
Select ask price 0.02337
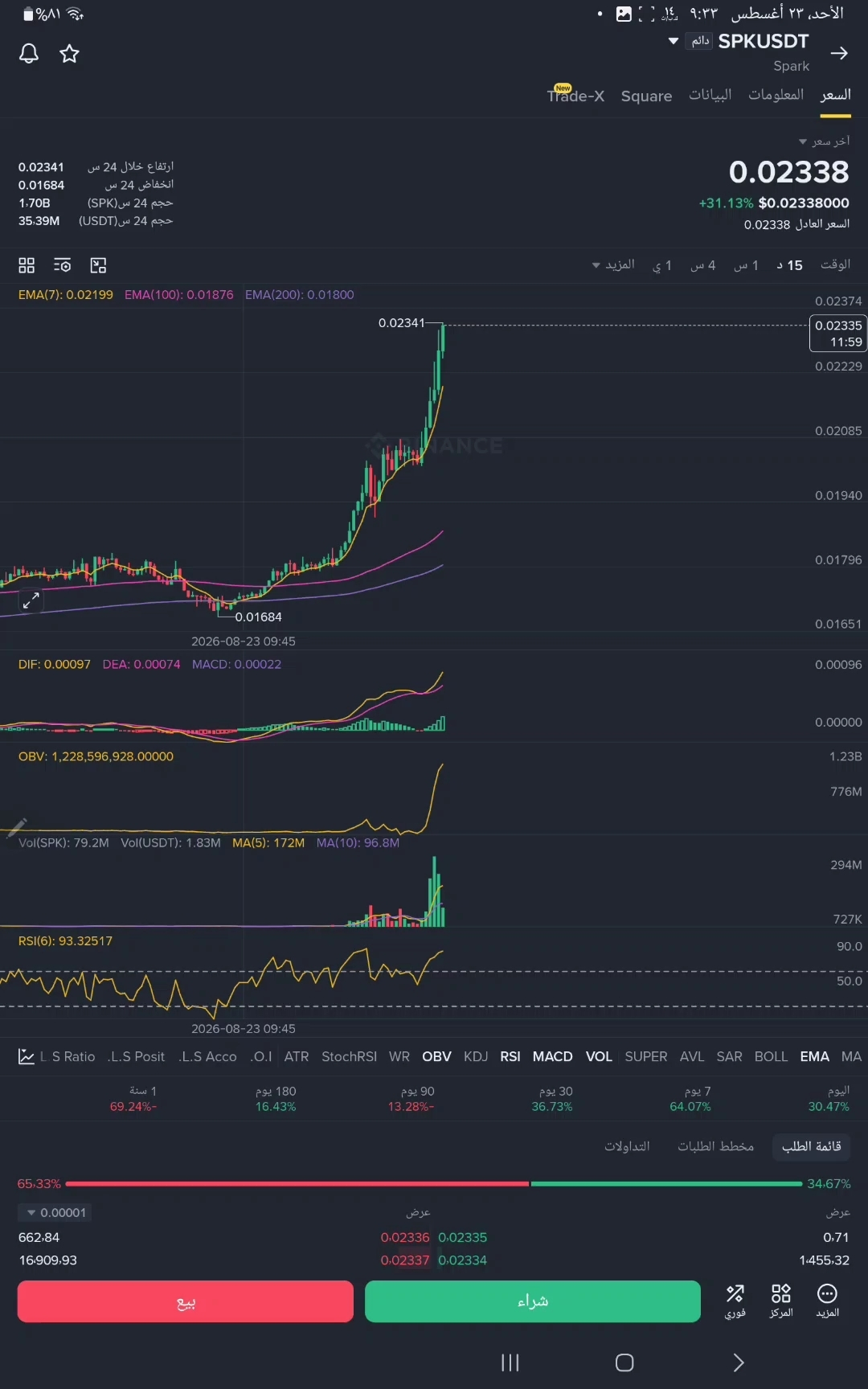click(x=405, y=1260)
